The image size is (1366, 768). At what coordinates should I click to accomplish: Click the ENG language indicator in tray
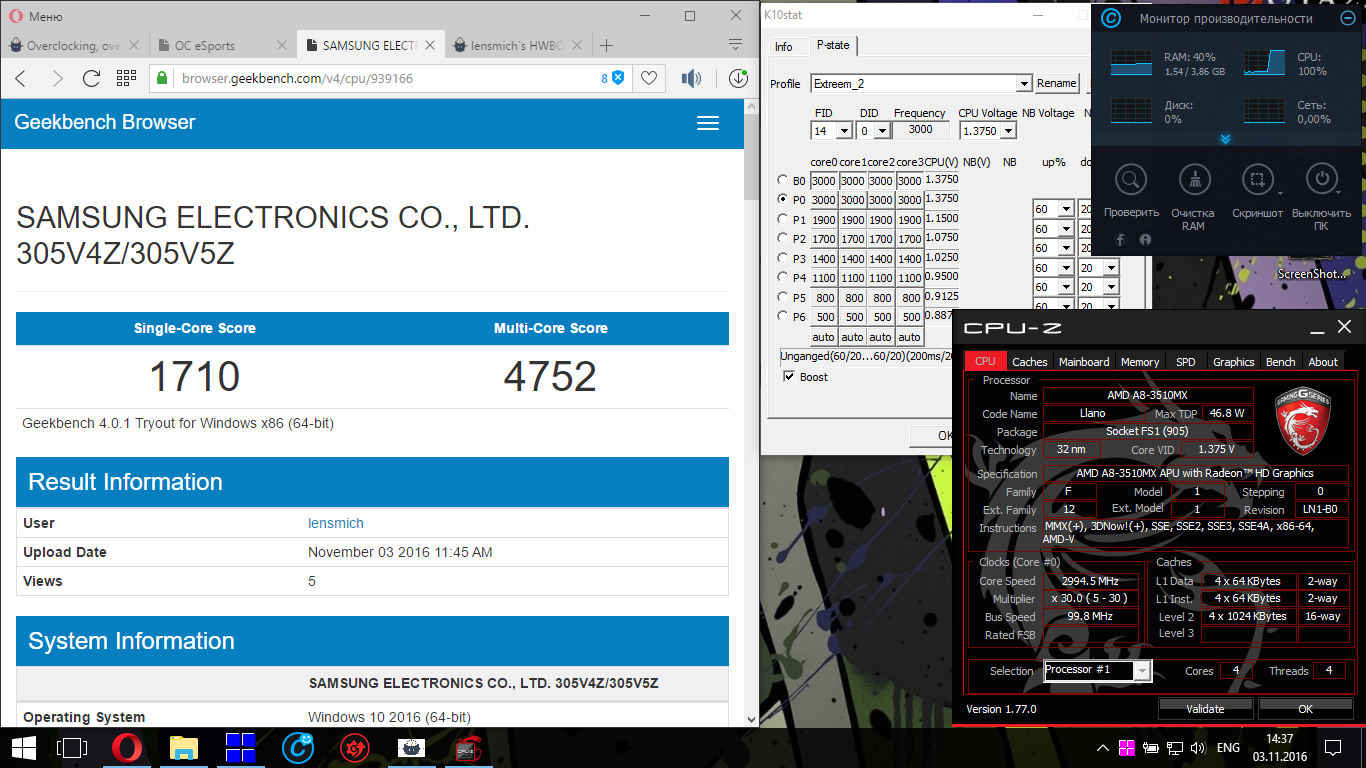1228,748
